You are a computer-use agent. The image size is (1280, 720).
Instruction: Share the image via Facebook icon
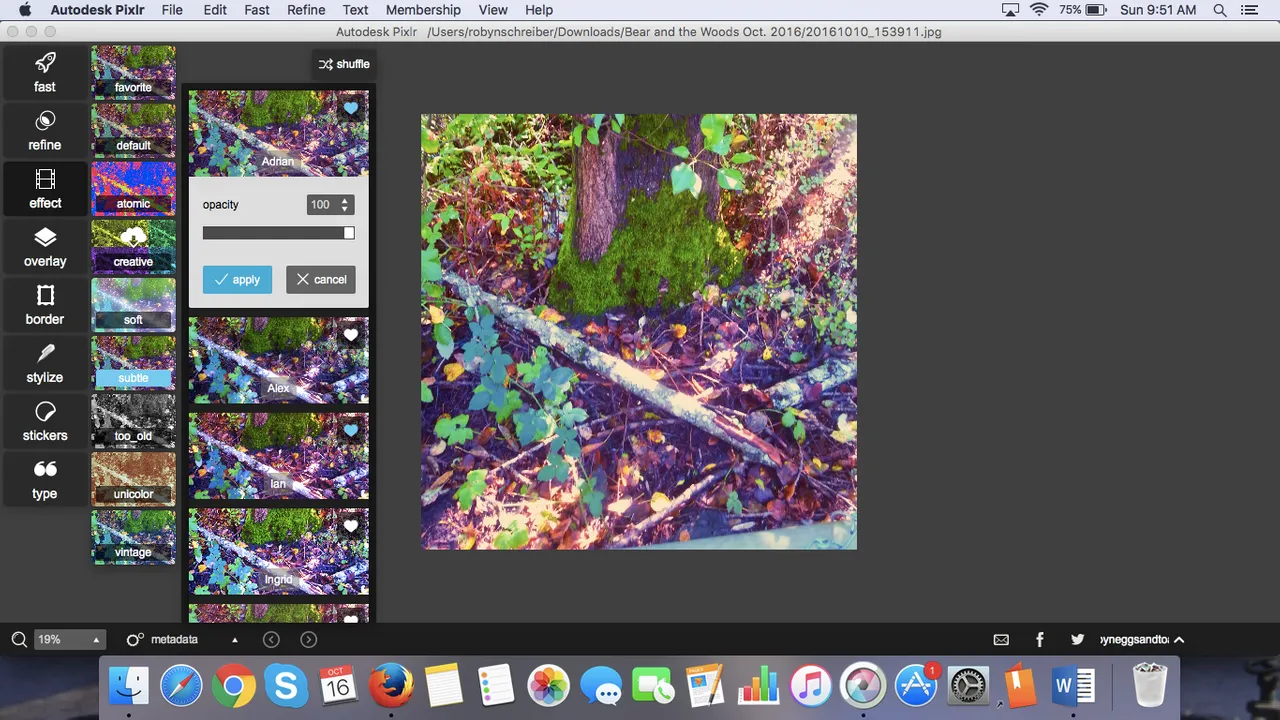point(1040,639)
